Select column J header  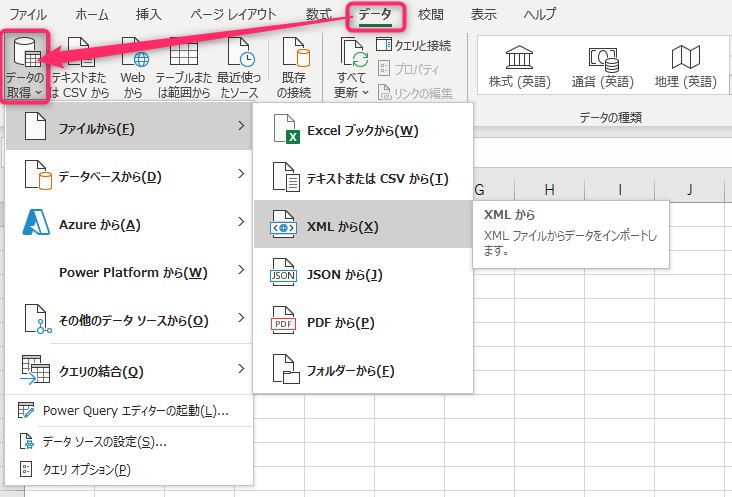click(x=690, y=190)
